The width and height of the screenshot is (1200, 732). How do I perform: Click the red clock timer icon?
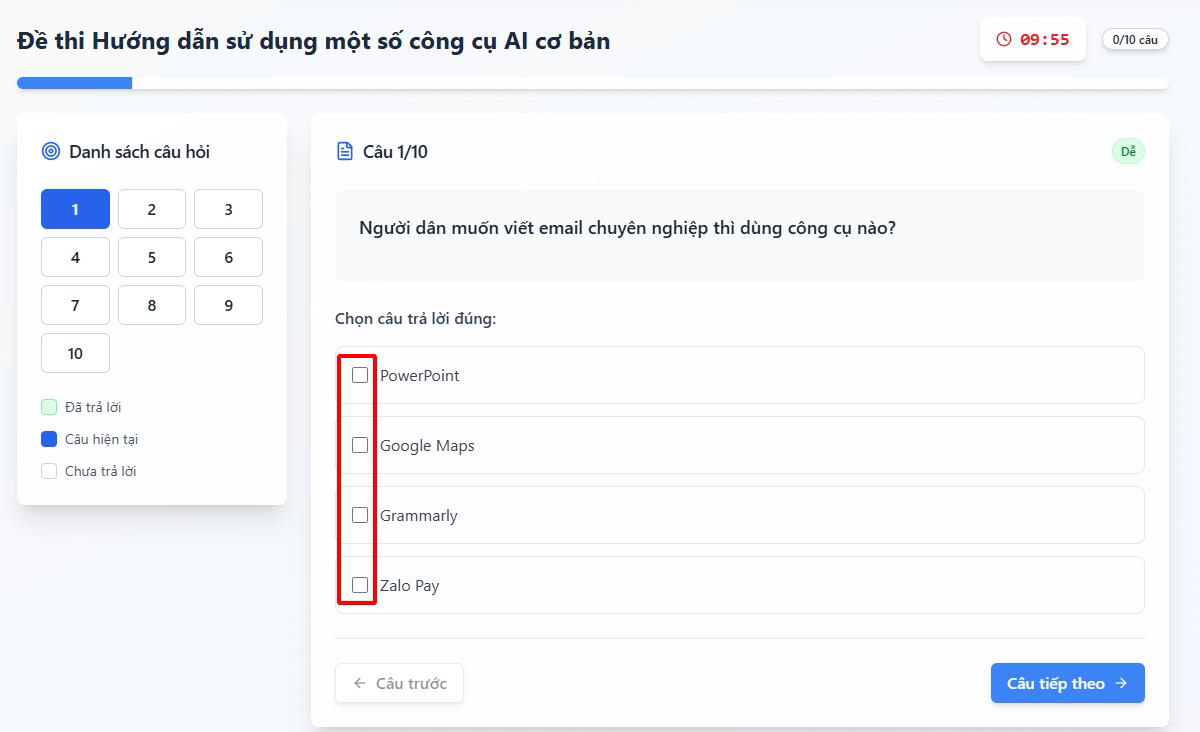(x=1004, y=39)
